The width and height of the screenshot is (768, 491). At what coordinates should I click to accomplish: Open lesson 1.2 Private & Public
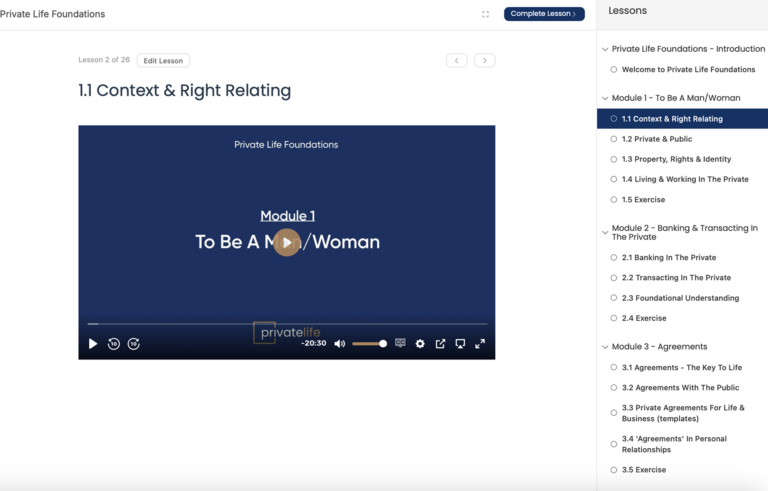657,139
